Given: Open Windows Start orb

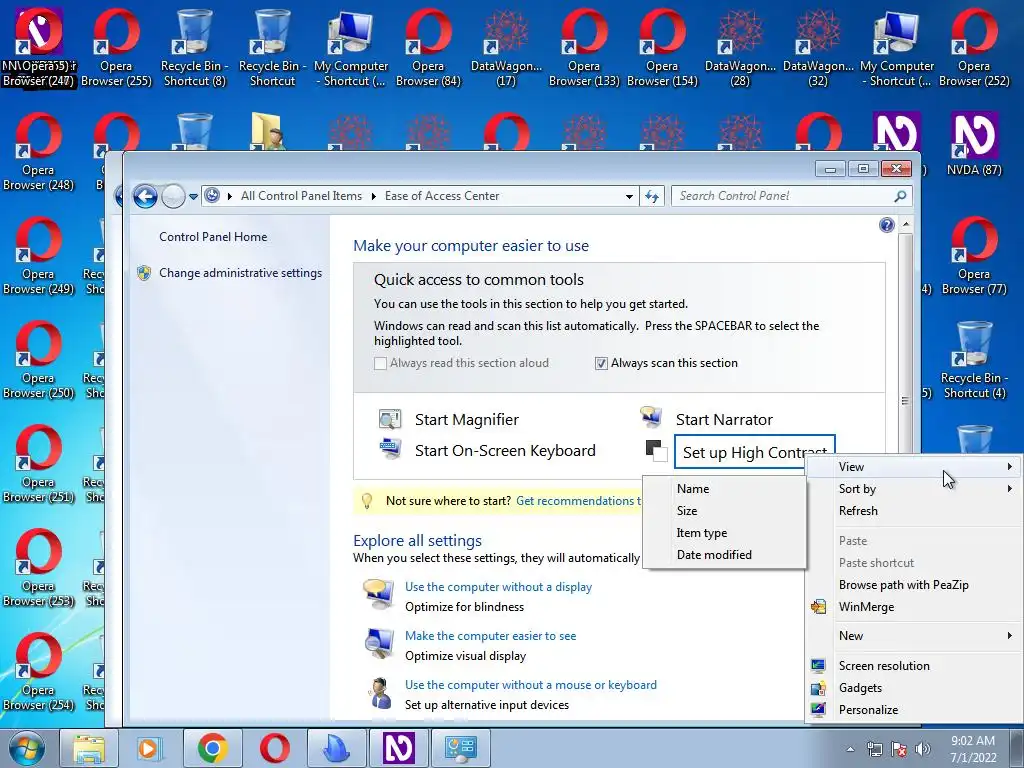Looking at the screenshot, I should (x=26, y=748).
